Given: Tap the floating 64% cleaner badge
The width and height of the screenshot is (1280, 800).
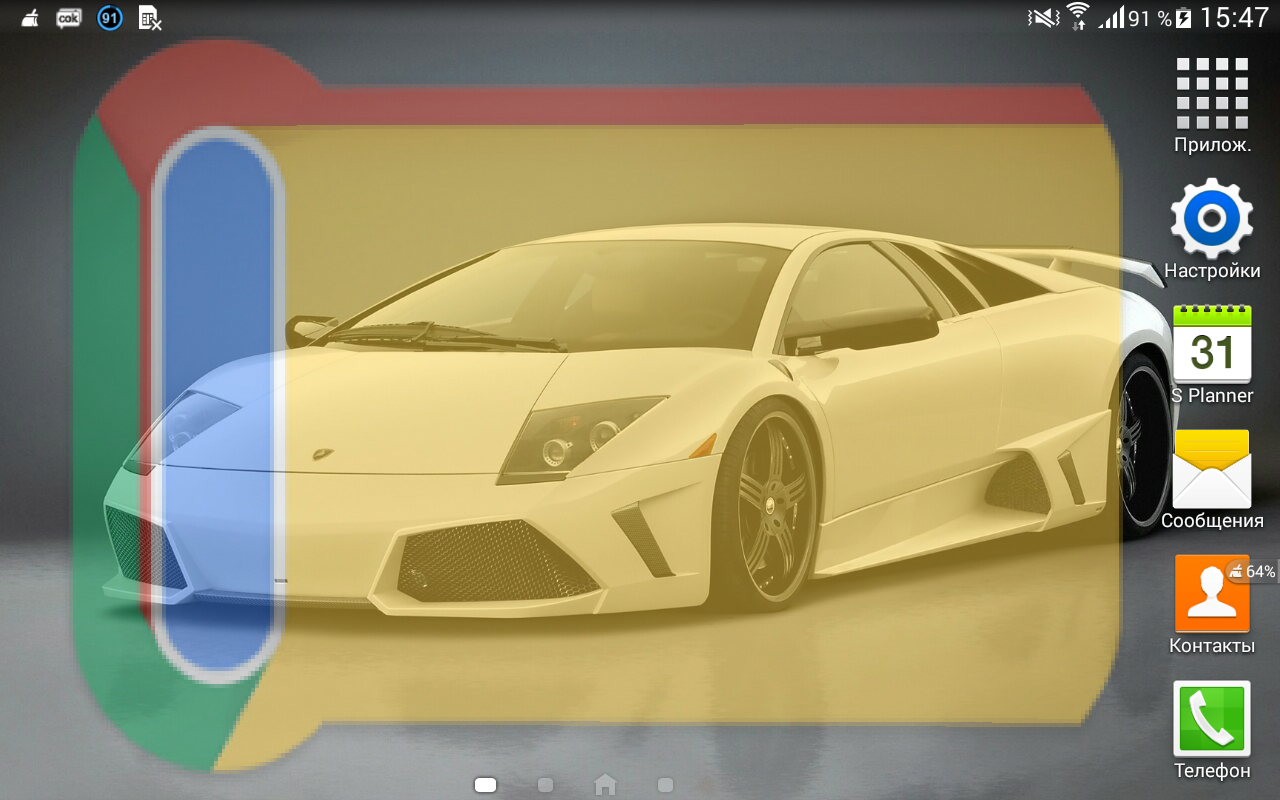Looking at the screenshot, I should pos(1253,571).
